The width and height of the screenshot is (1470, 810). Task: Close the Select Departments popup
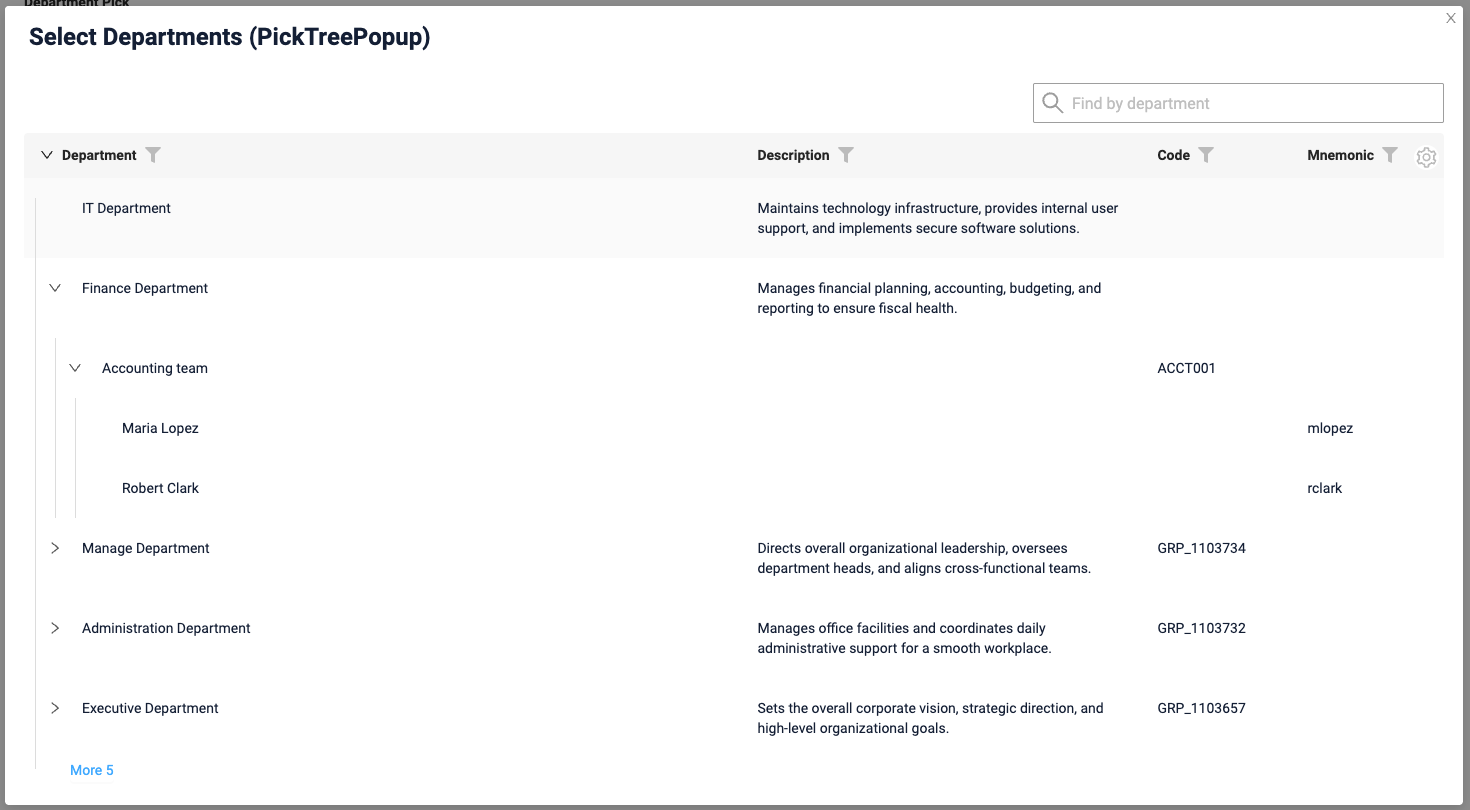(1451, 18)
